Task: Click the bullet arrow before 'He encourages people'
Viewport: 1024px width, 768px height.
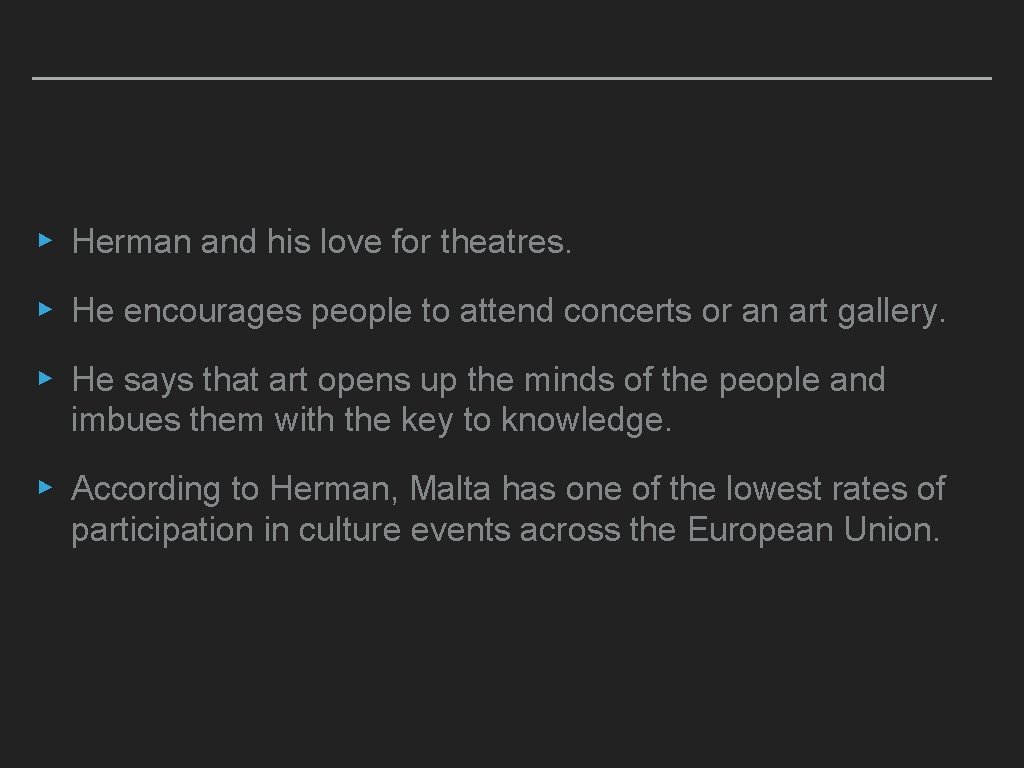Action: click(43, 311)
